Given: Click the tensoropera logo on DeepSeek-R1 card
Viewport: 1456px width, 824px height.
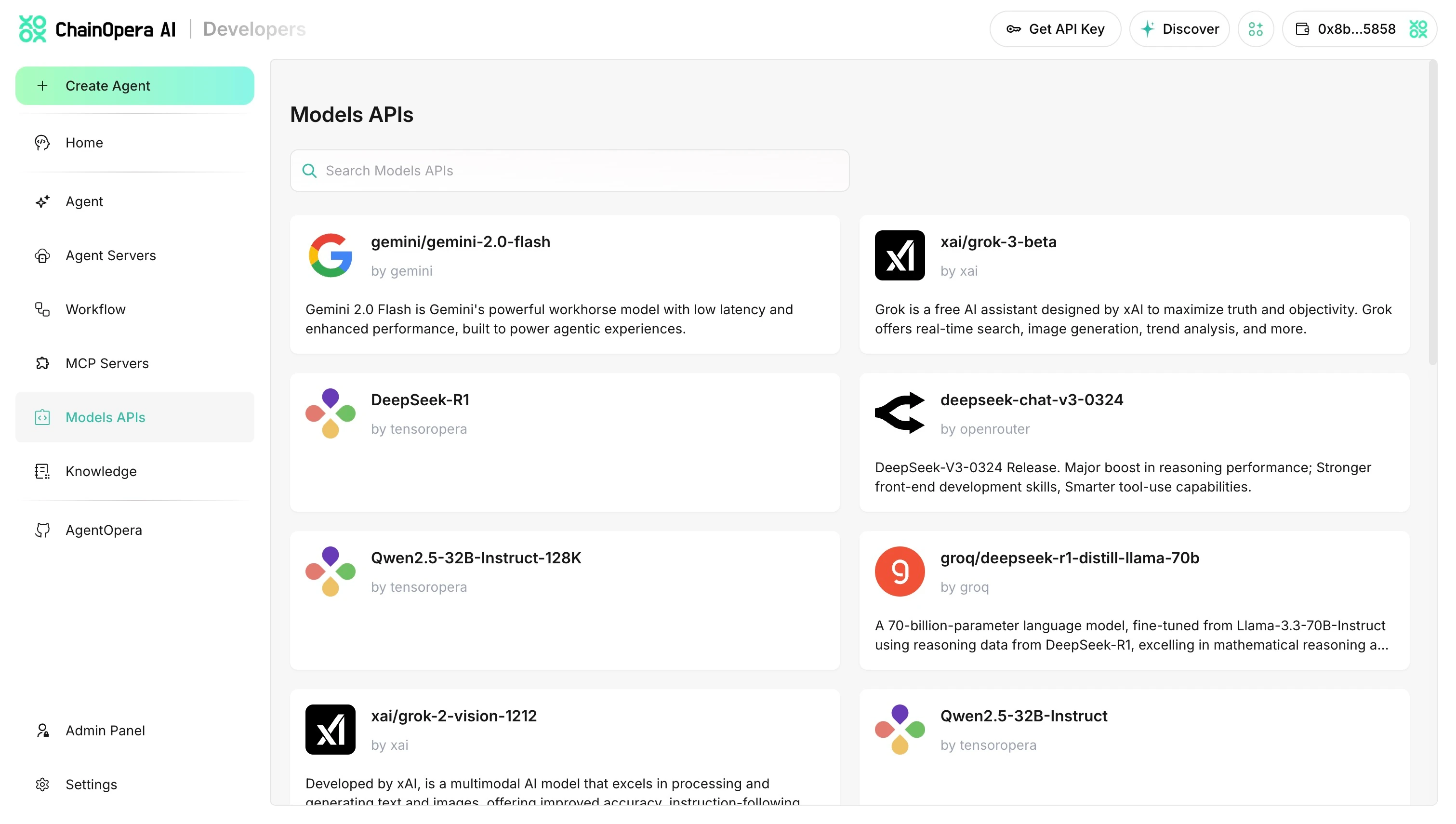Looking at the screenshot, I should pos(331,413).
